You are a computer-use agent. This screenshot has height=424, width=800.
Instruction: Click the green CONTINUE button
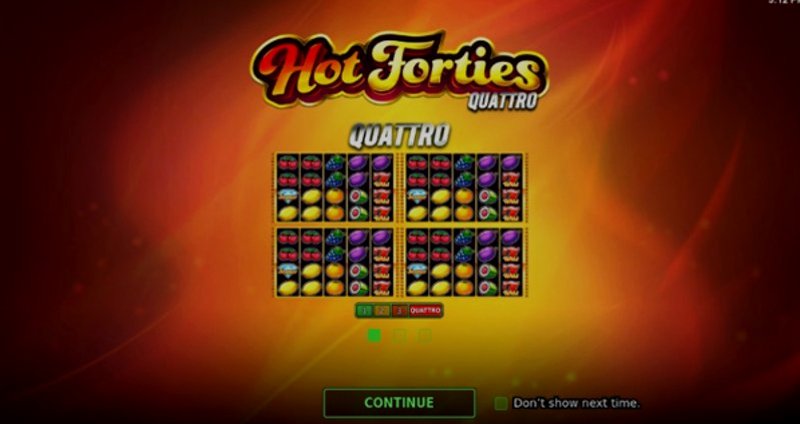coord(399,403)
